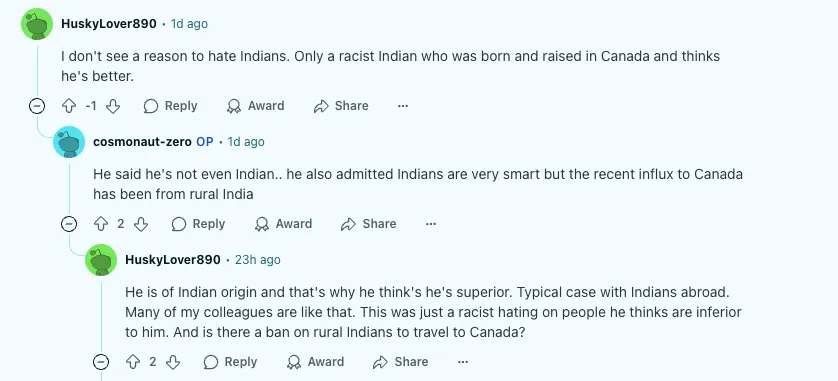838x381 pixels.
Task: Downvote the 23h ago HuskyLover890 comment
Action: click(x=173, y=362)
